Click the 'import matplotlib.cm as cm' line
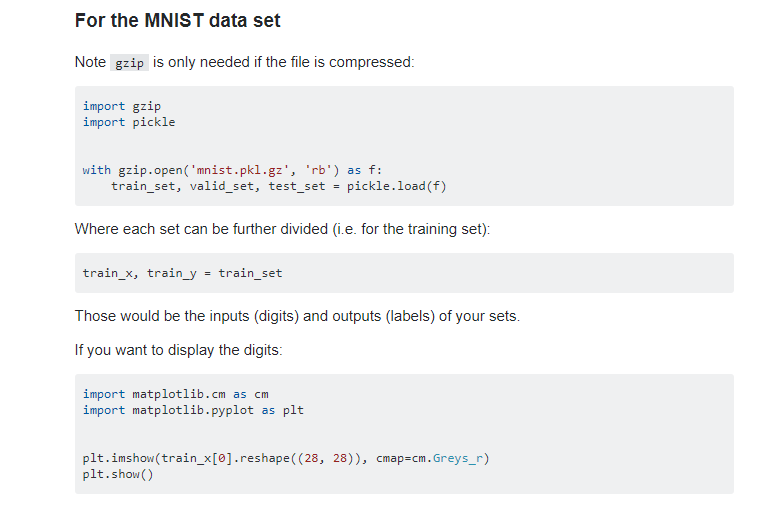The width and height of the screenshot is (771, 522). coord(176,394)
